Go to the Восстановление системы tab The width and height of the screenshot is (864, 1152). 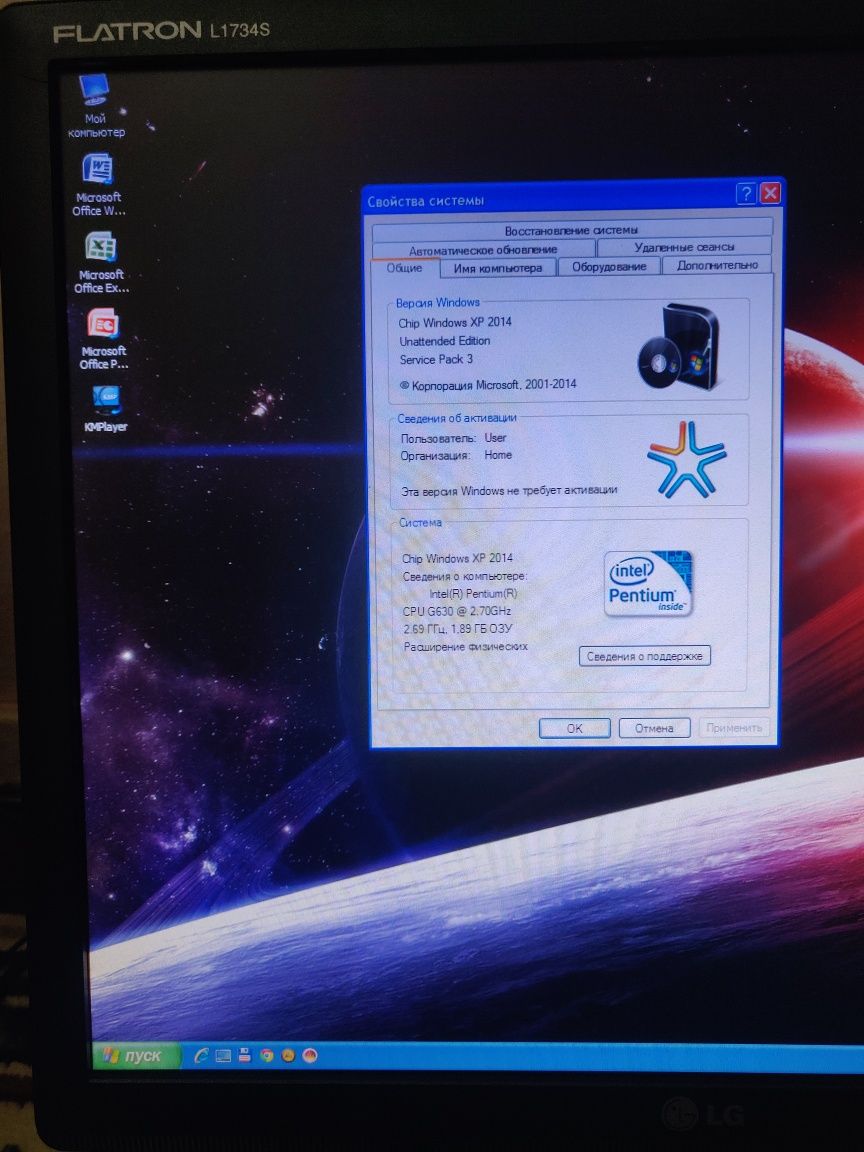click(x=571, y=230)
